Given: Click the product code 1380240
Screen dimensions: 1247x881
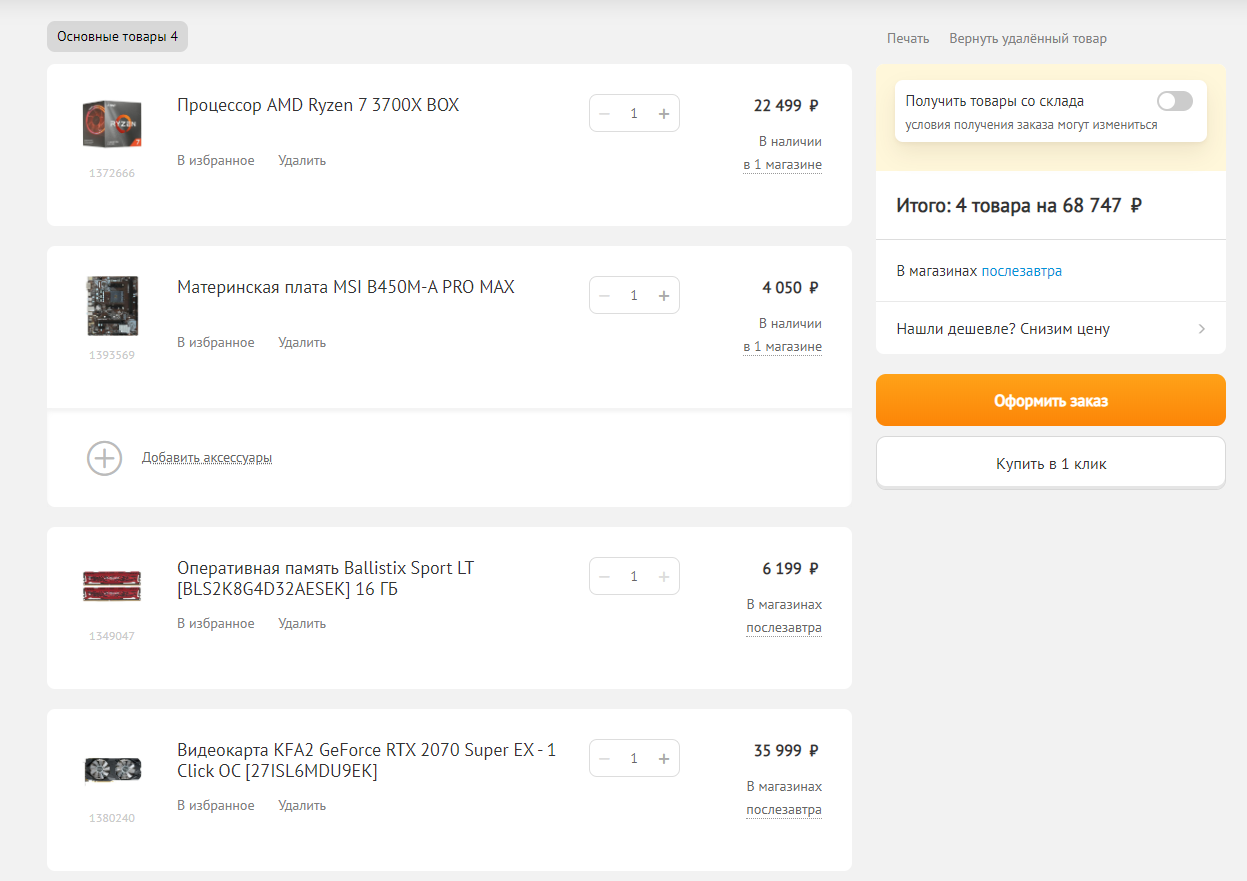Looking at the screenshot, I should click(x=112, y=818).
